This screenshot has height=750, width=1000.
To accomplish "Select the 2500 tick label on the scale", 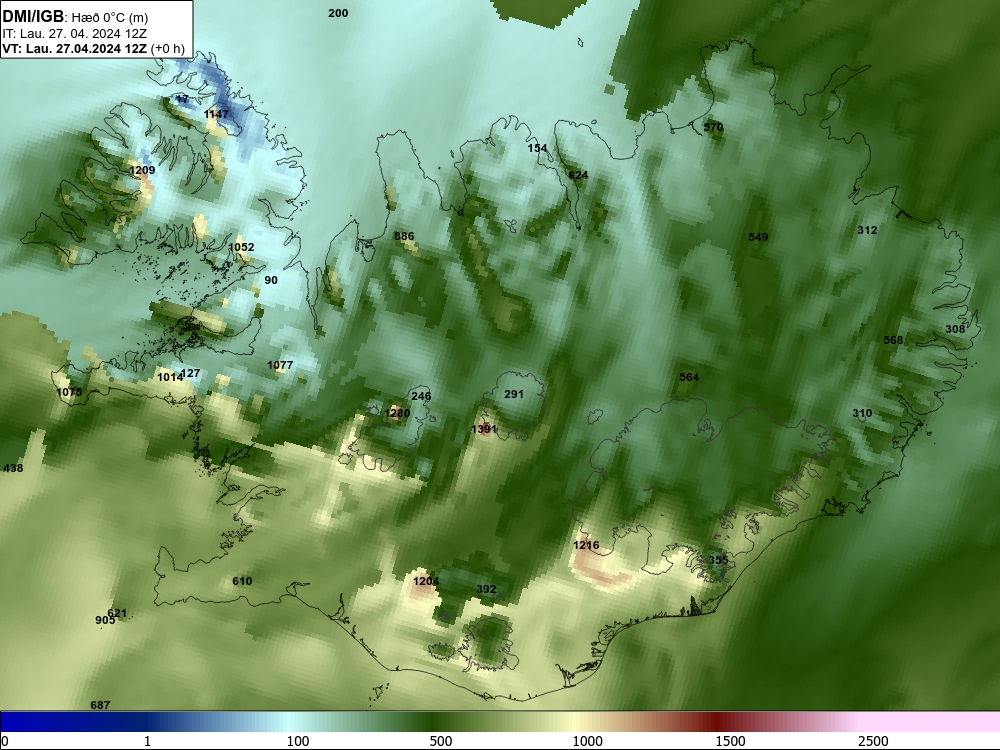I will pos(873,741).
